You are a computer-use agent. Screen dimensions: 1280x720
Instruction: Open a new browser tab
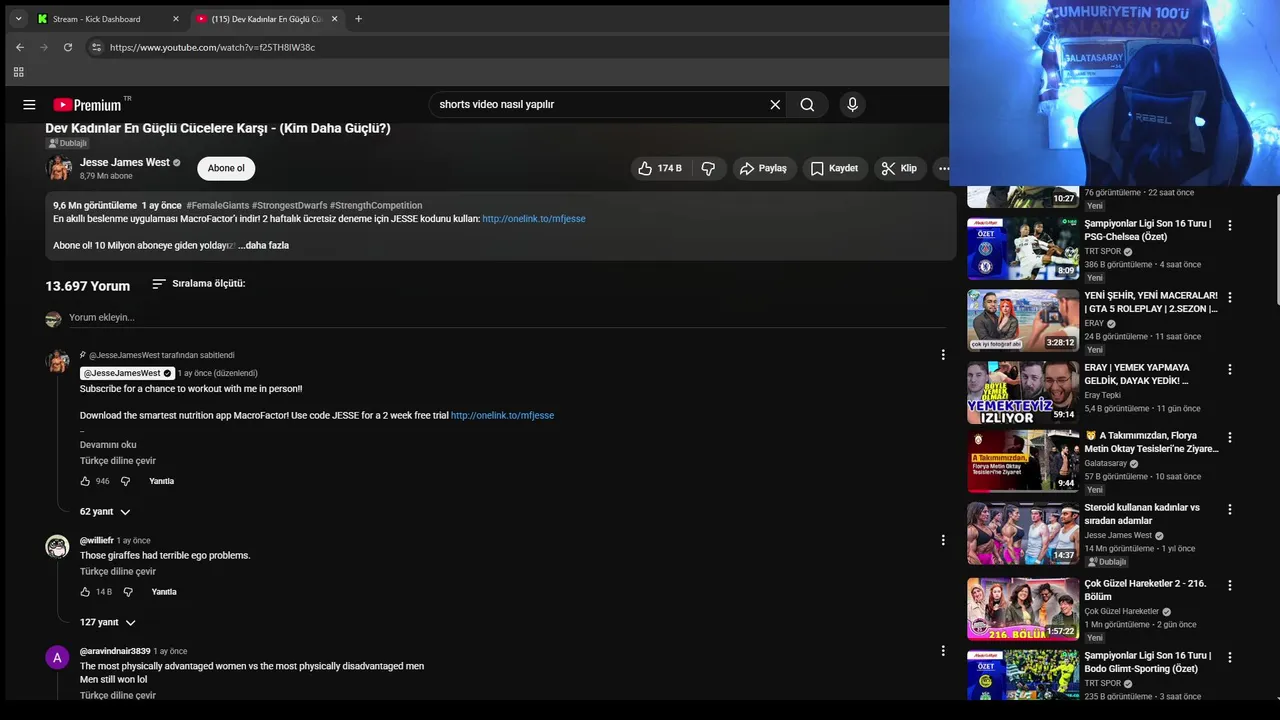coord(358,19)
